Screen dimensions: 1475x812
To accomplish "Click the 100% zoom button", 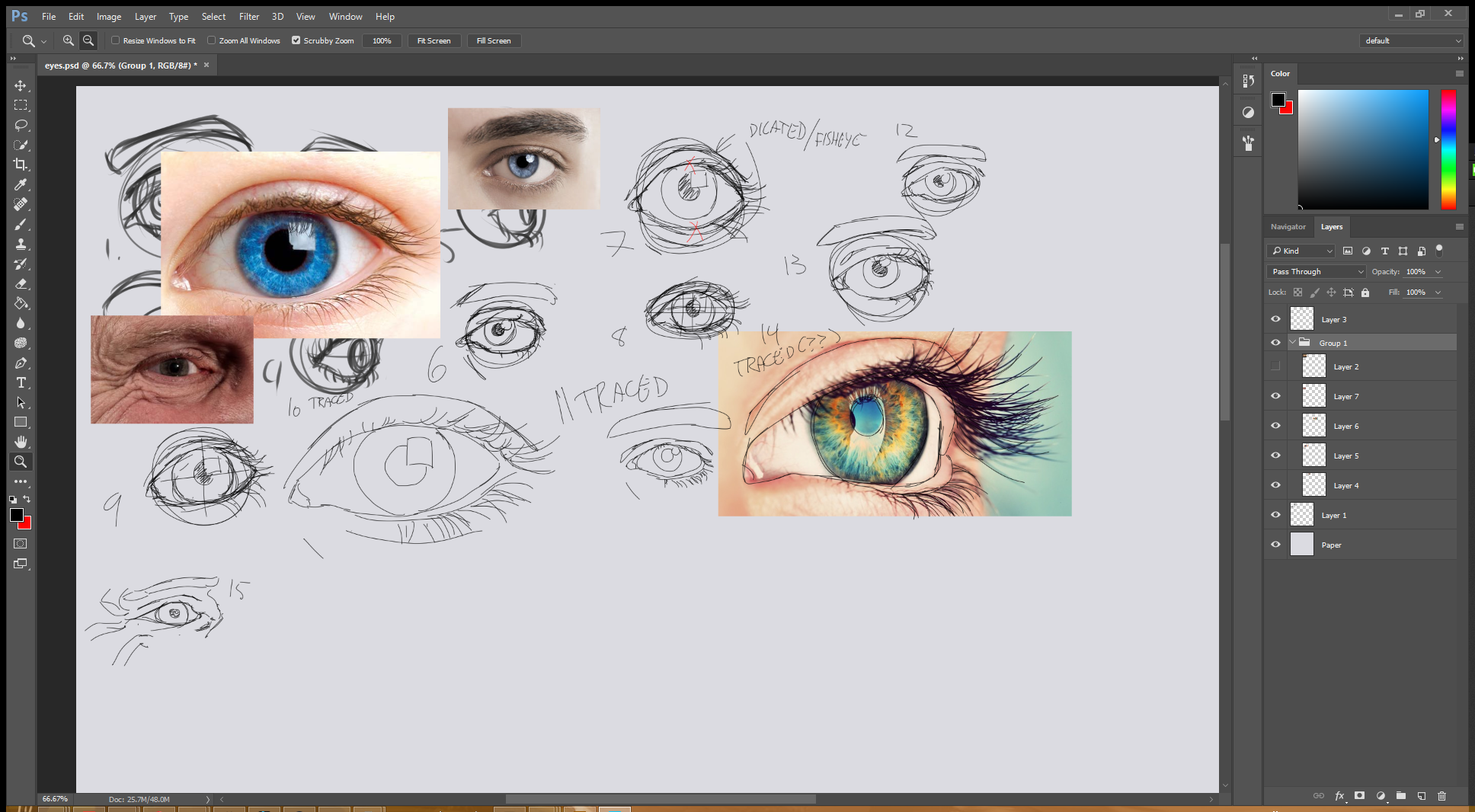I will (382, 40).
